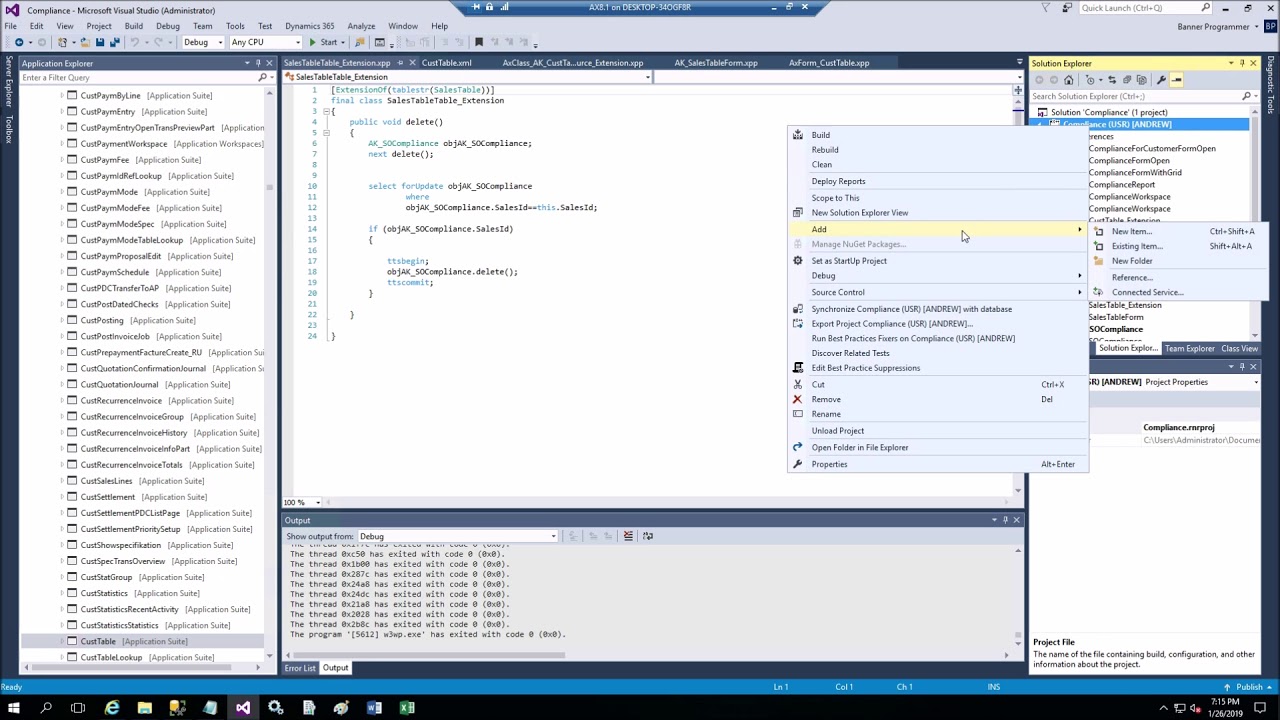Toggle Preview Selected Items button in Solution Explorer
Viewport: 1280px width, 720px height.
coord(1177,80)
